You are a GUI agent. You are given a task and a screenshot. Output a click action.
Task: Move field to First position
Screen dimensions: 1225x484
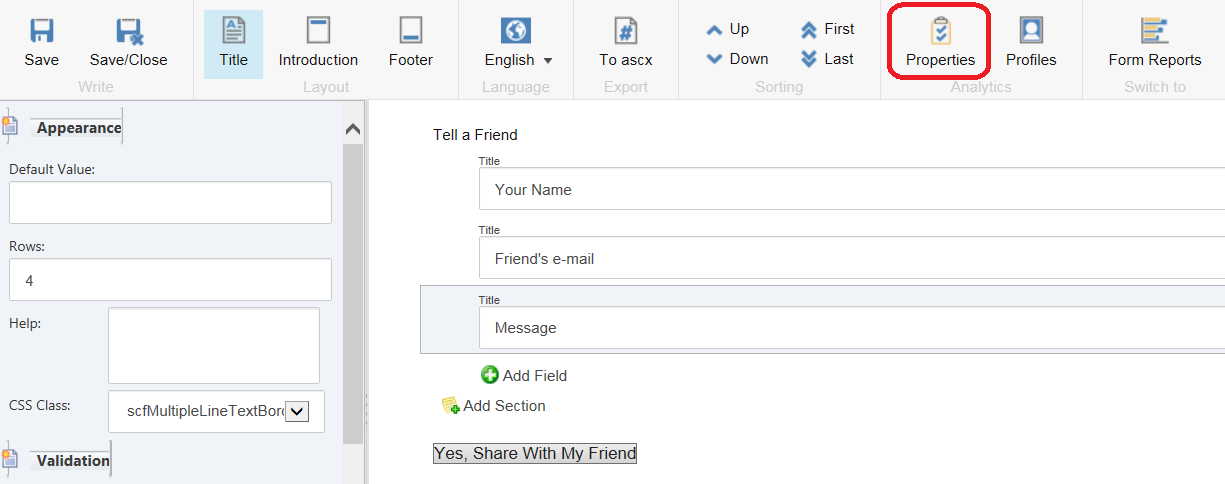coord(828,29)
